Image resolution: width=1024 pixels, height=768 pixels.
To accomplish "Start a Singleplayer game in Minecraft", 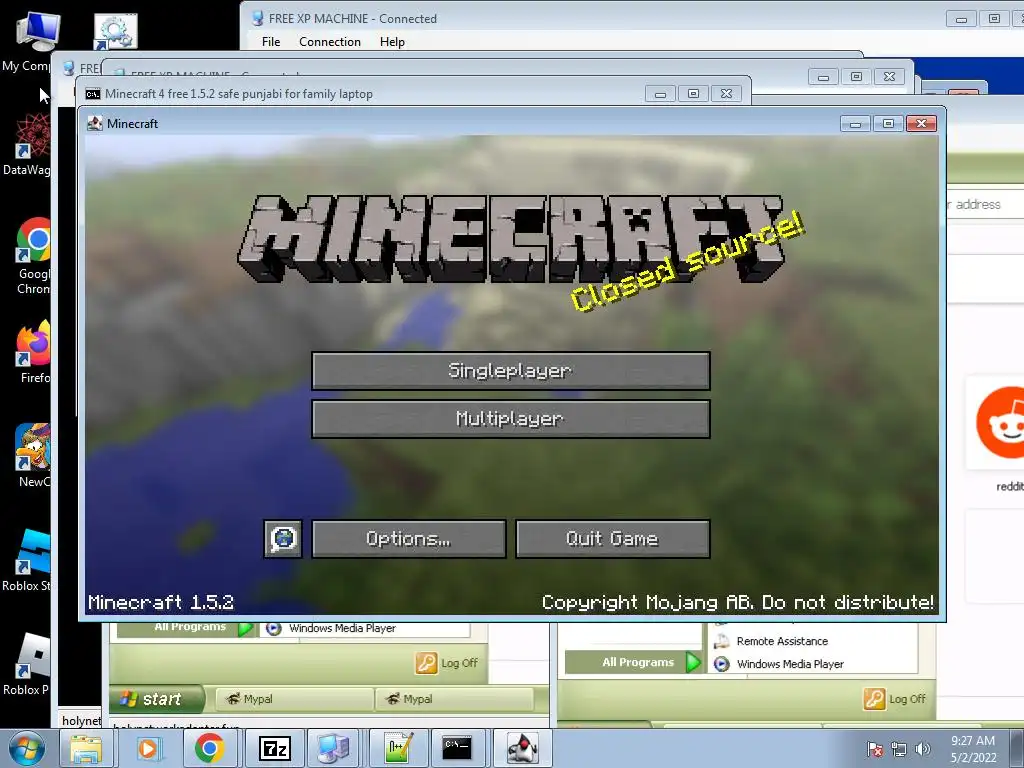I will click(x=511, y=371).
